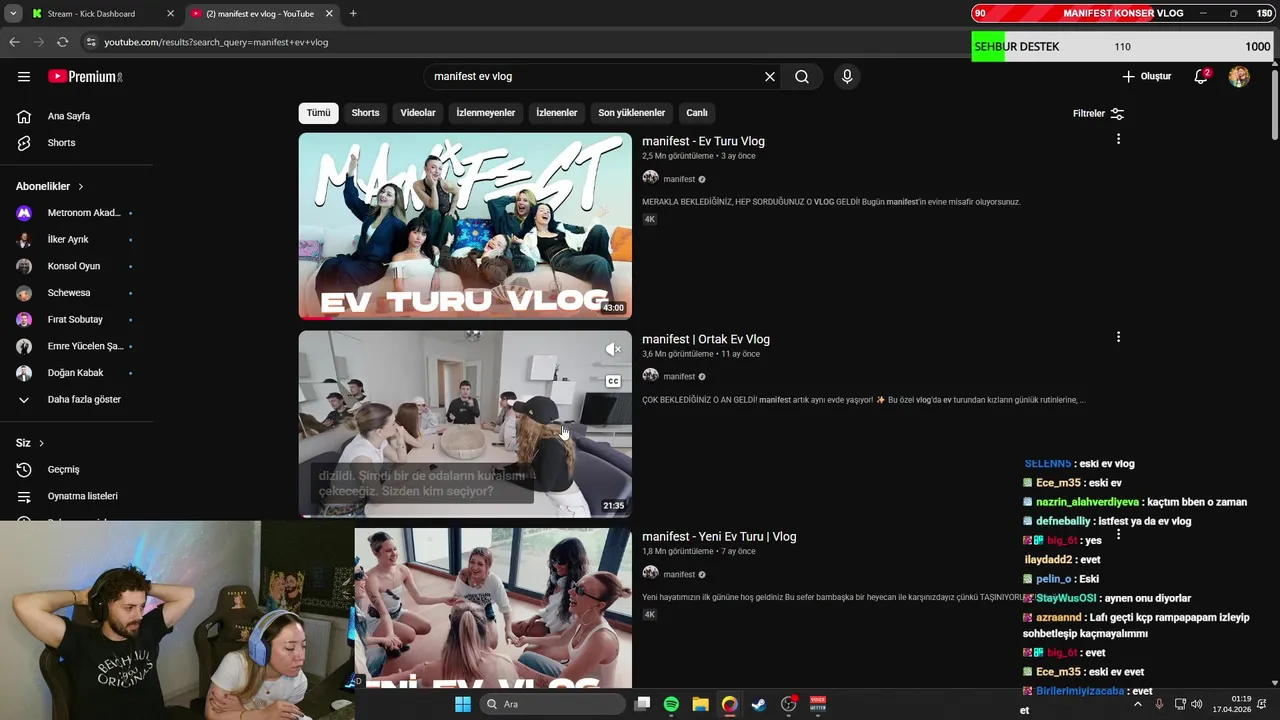Open the Ev Turu Vlog video thumbnail
The height and width of the screenshot is (720, 1280).
click(465, 226)
